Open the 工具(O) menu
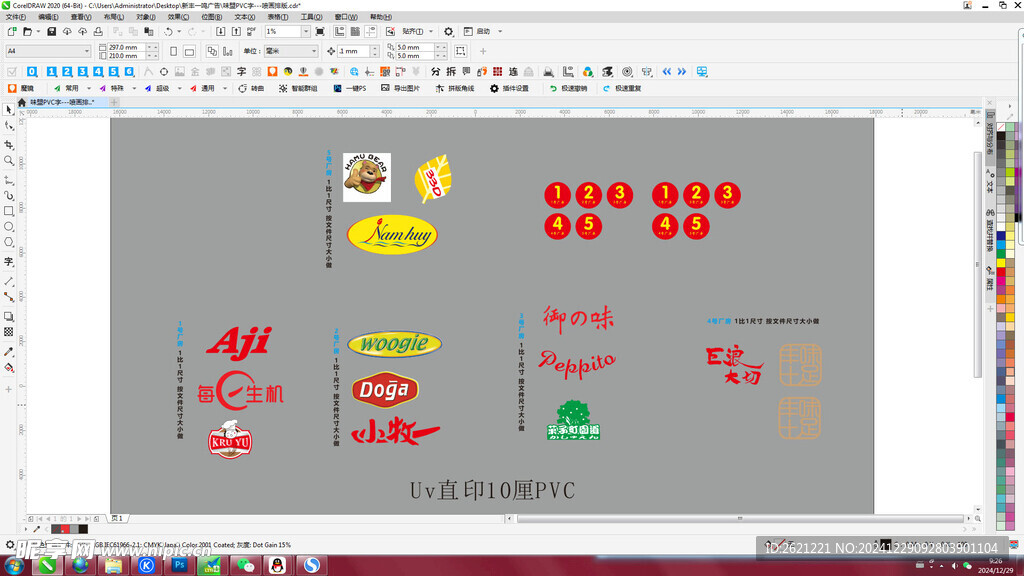 point(312,17)
